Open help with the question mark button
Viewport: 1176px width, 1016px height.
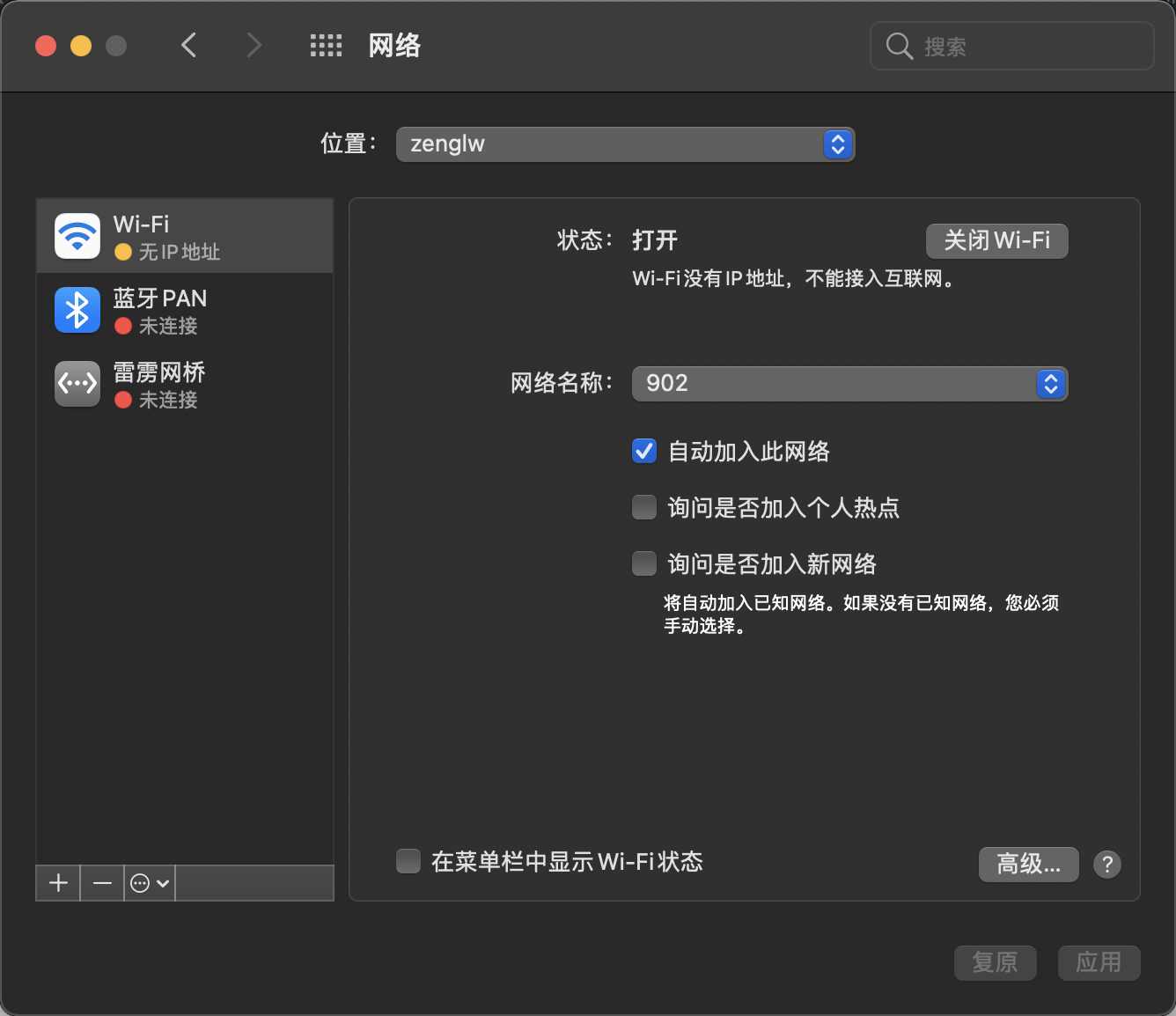click(1106, 864)
